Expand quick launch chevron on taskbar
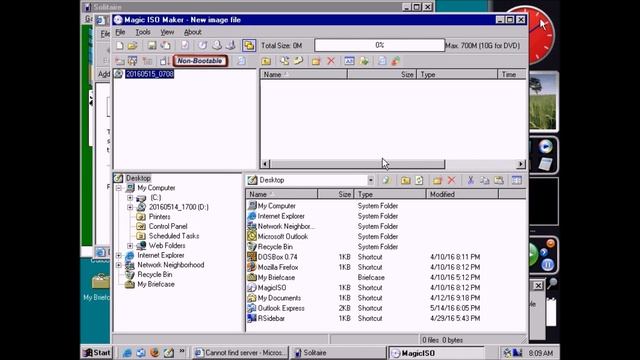640x360 pixels. [182, 351]
